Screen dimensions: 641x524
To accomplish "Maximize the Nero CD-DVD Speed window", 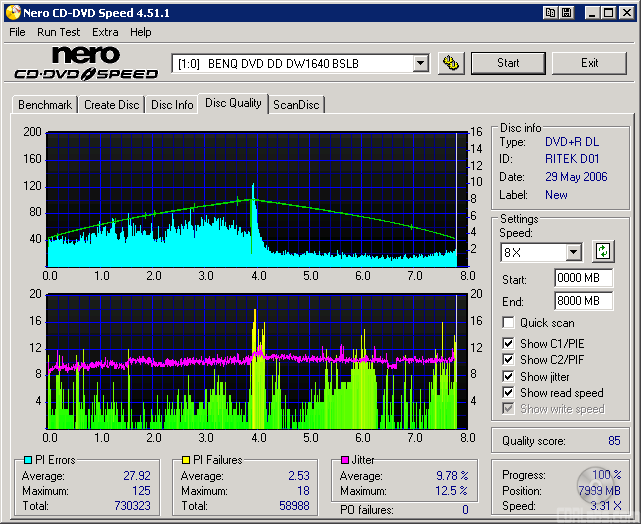I will pos(608,12).
